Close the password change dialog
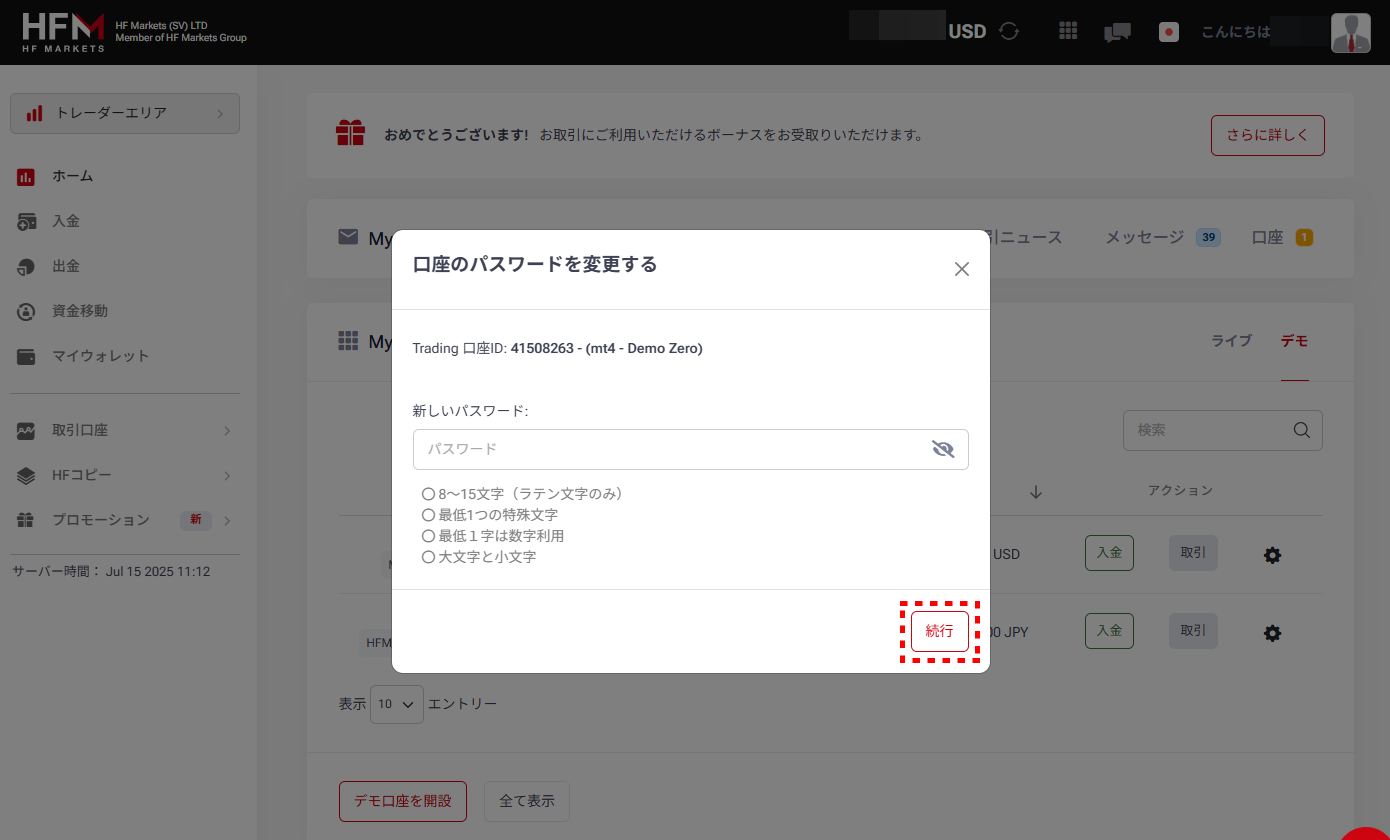Image resolution: width=1390 pixels, height=840 pixels. [x=962, y=269]
